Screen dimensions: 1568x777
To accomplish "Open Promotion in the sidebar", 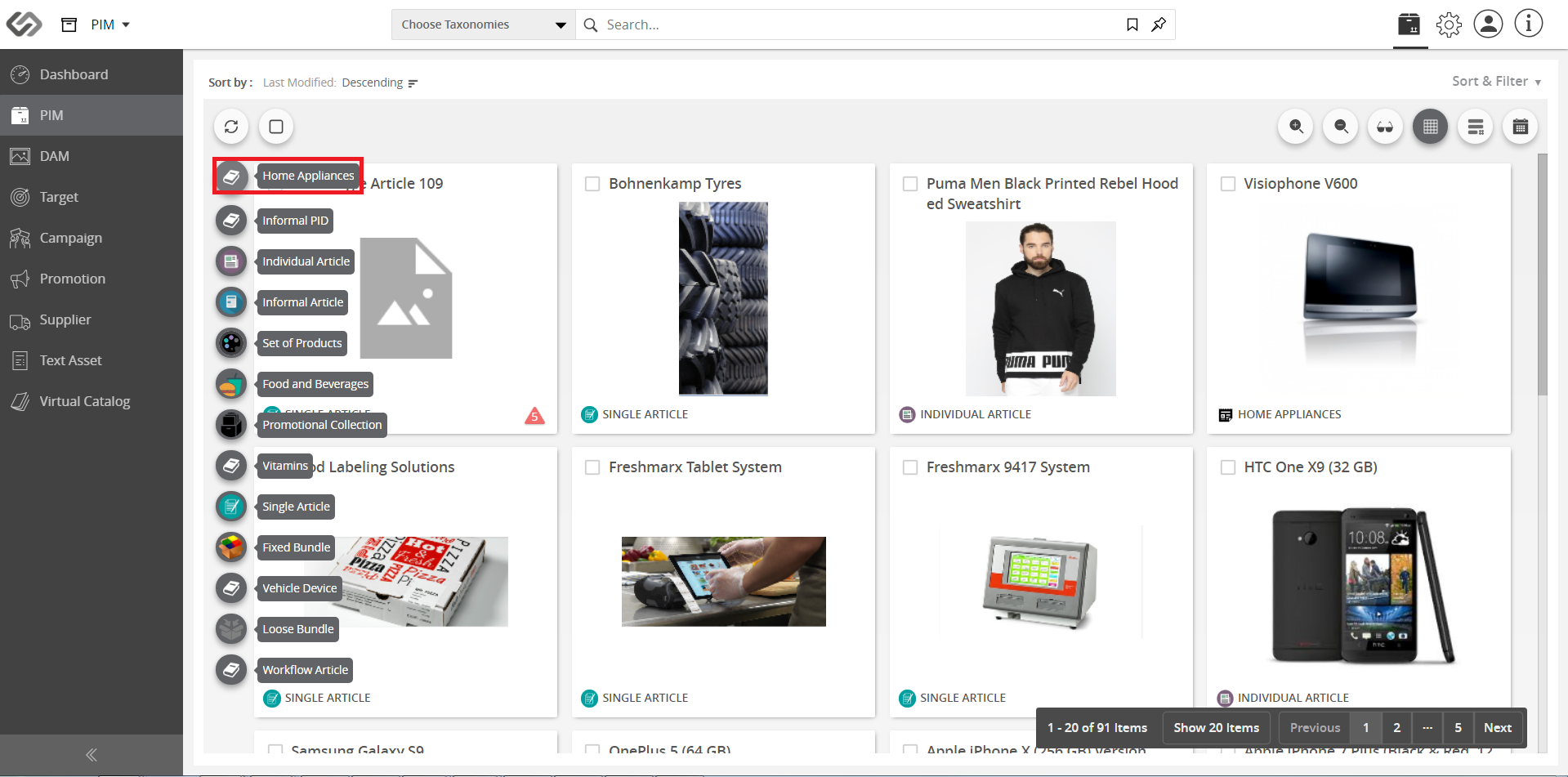I will [x=92, y=279].
